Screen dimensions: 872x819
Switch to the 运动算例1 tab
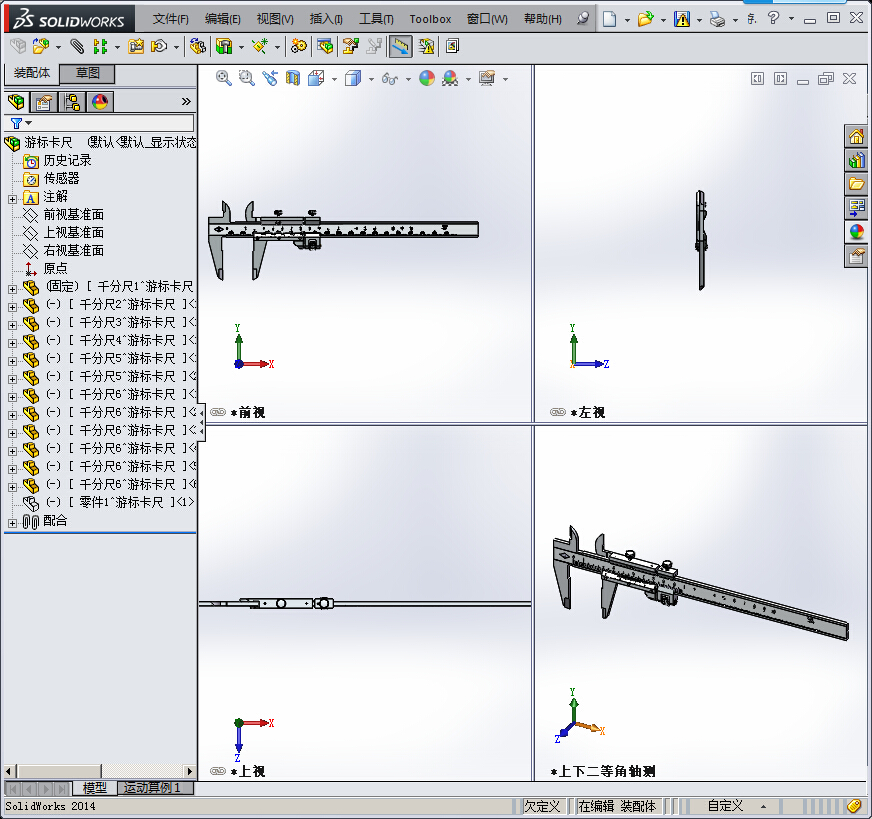(x=155, y=788)
